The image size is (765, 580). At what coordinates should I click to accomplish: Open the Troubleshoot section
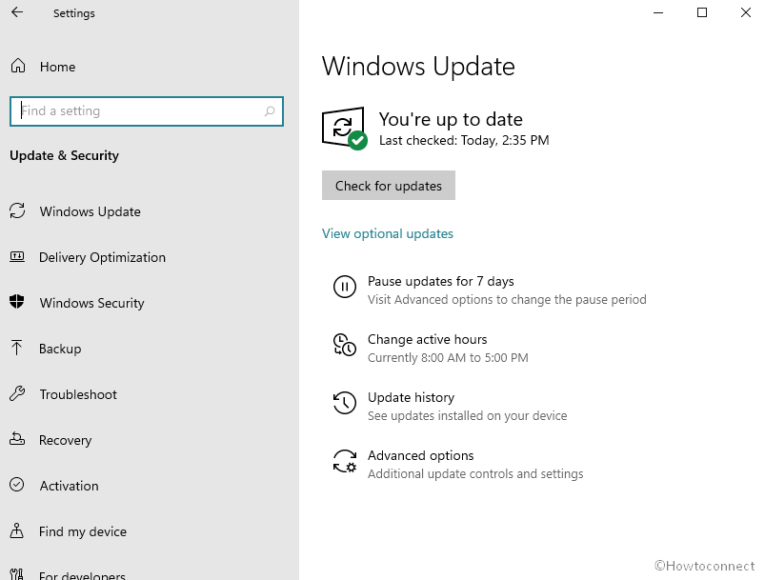[x=78, y=394]
